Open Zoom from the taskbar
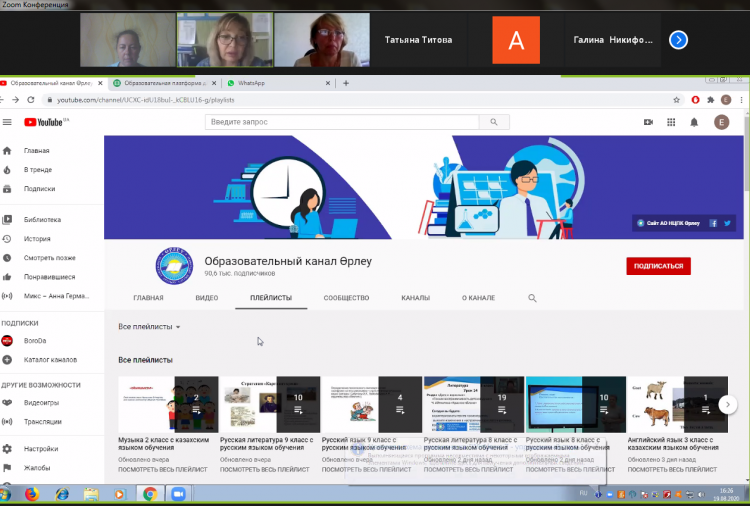Screen dimensions: 750x506 click(x=178, y=494)
